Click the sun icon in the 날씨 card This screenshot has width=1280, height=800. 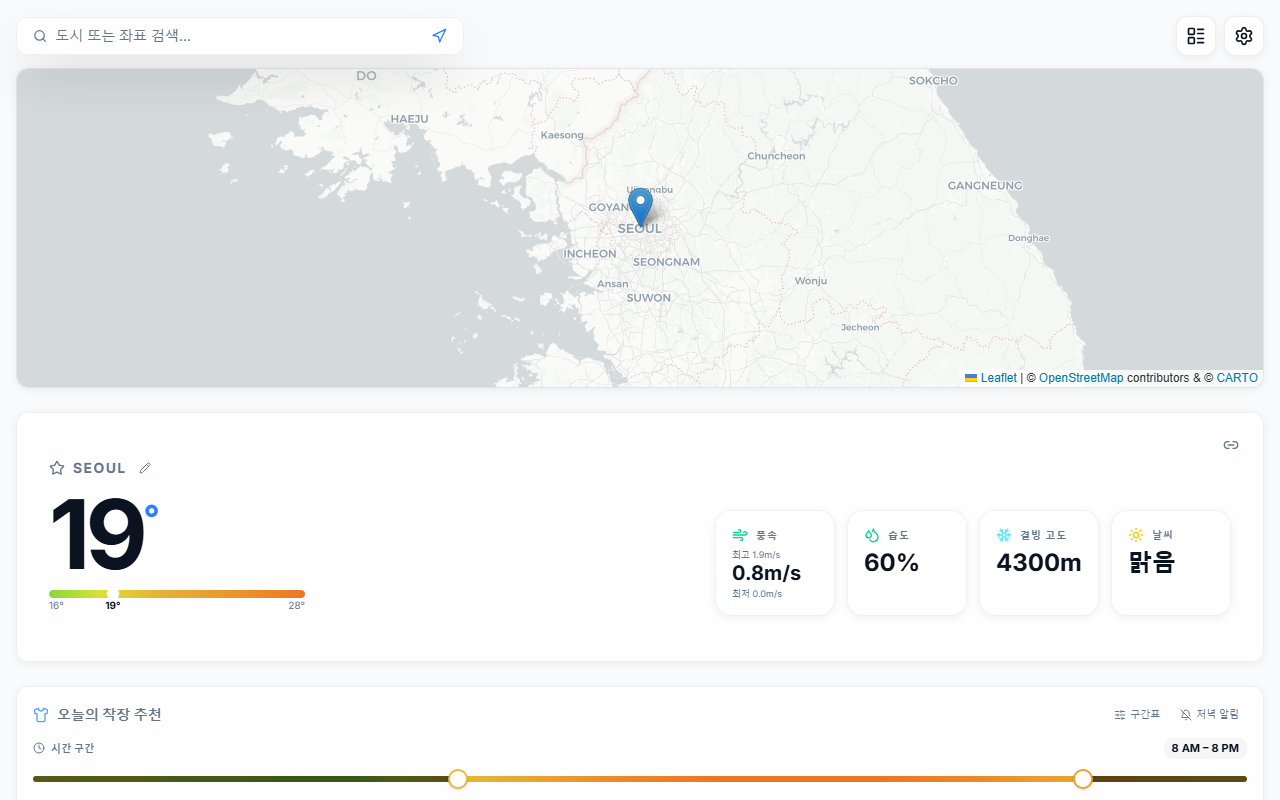click(1136, 535)
